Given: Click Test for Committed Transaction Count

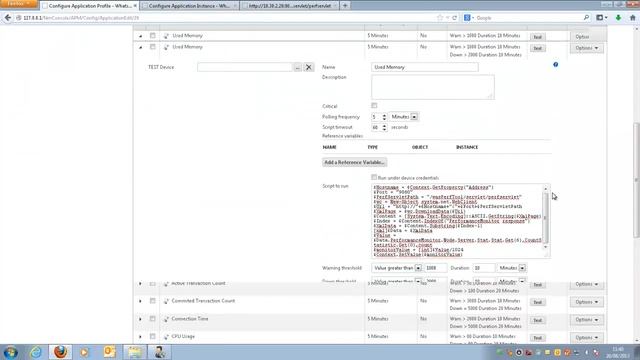Looking at the screenshot, I should [x=538, y=302].
